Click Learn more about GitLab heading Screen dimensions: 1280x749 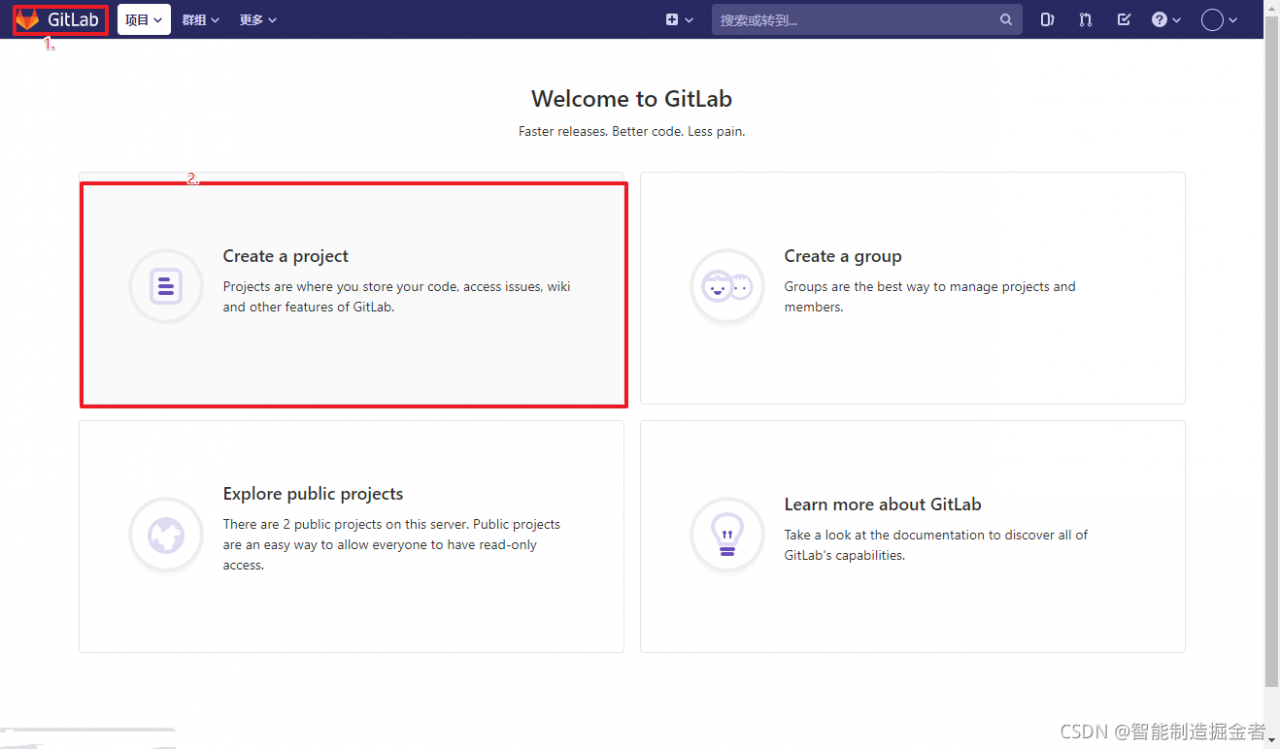pos(883,504)
